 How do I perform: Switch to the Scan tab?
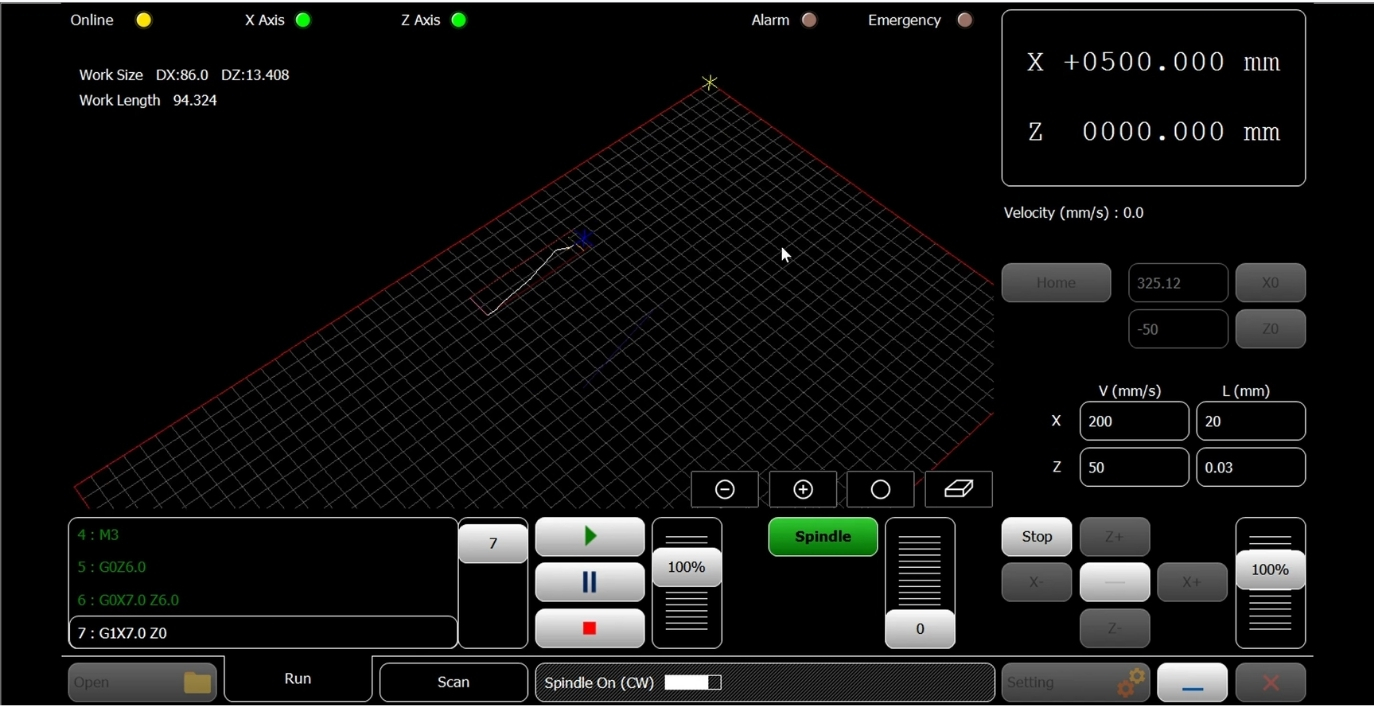[454, 682]
